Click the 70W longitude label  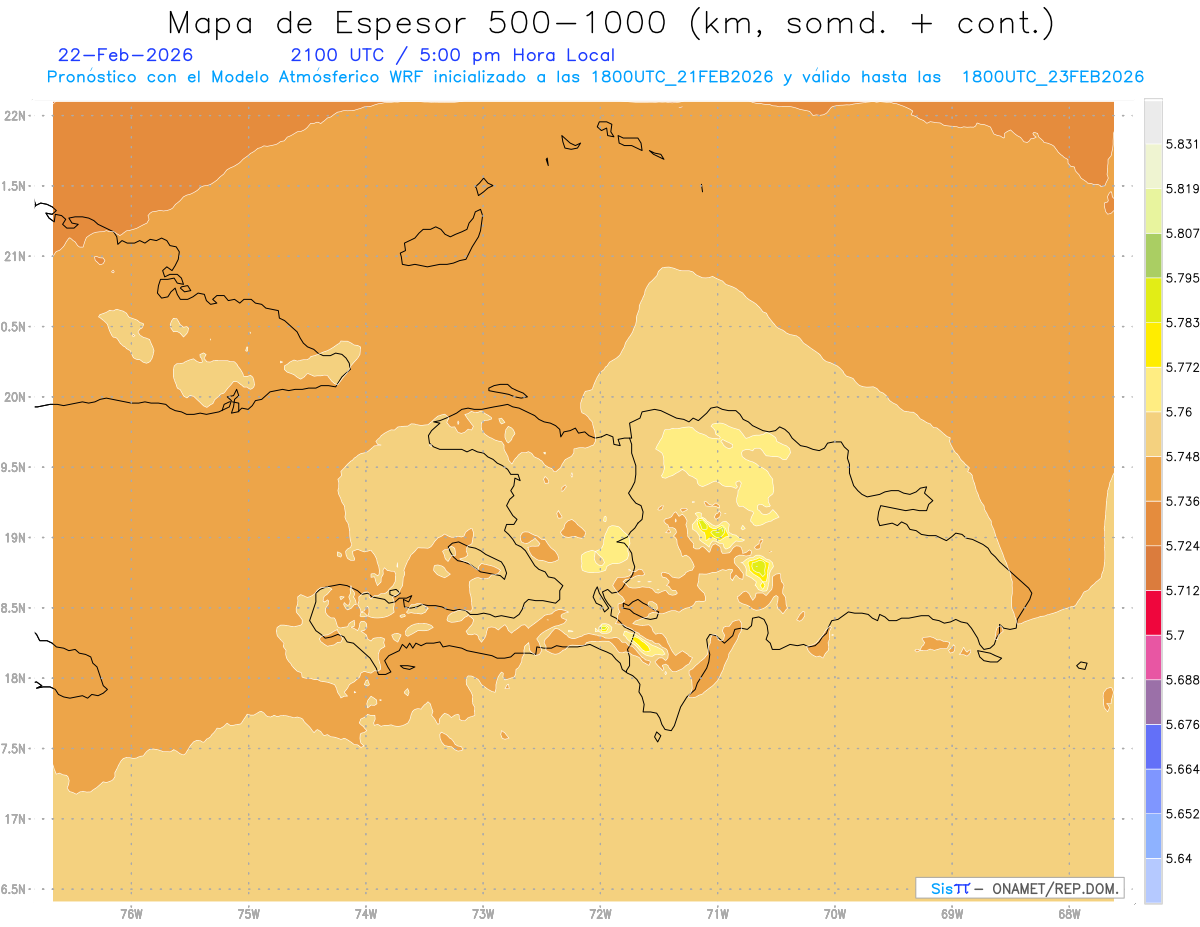click(835, 914)
